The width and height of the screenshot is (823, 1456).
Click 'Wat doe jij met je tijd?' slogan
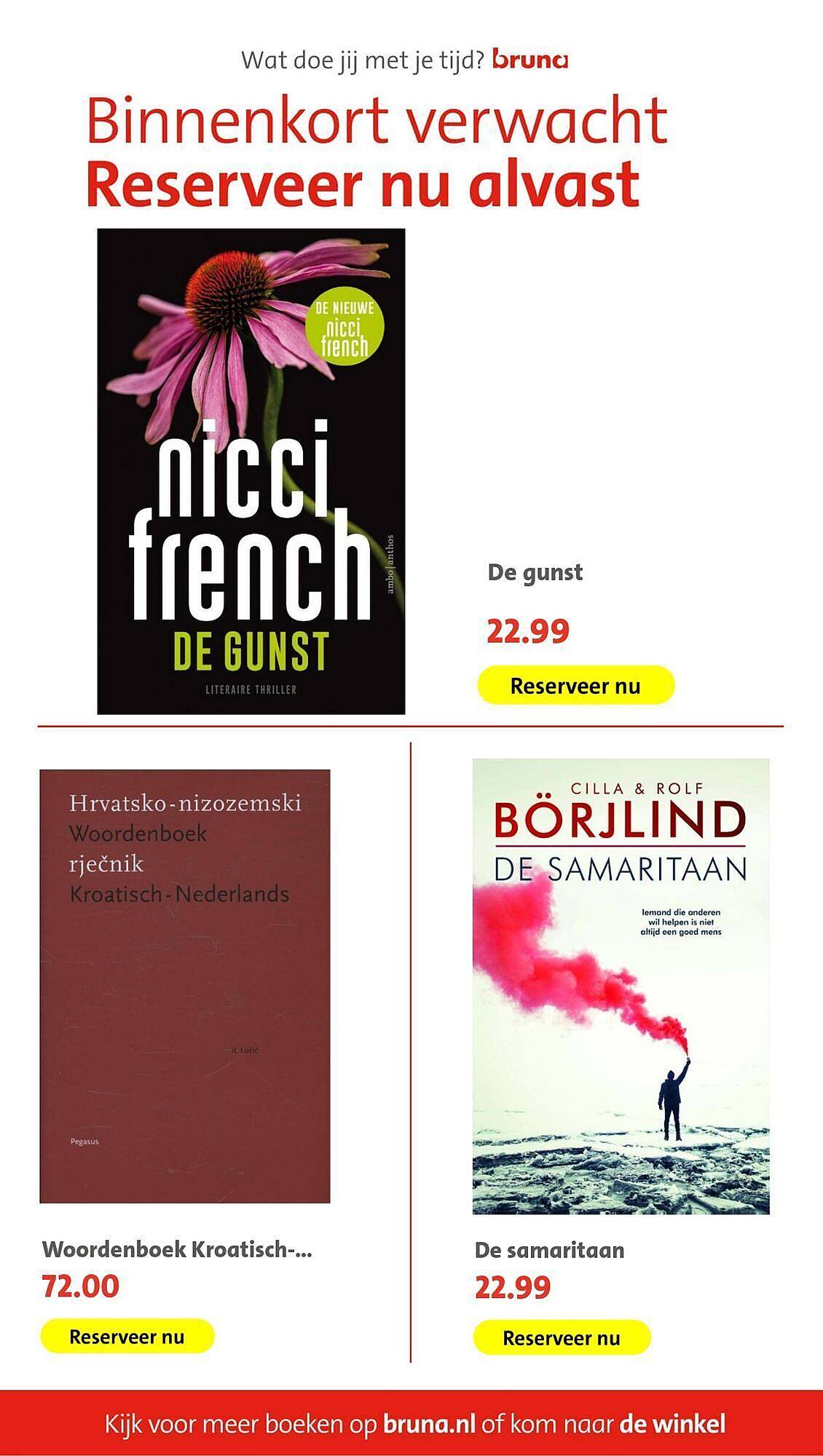tap(363, 60)
